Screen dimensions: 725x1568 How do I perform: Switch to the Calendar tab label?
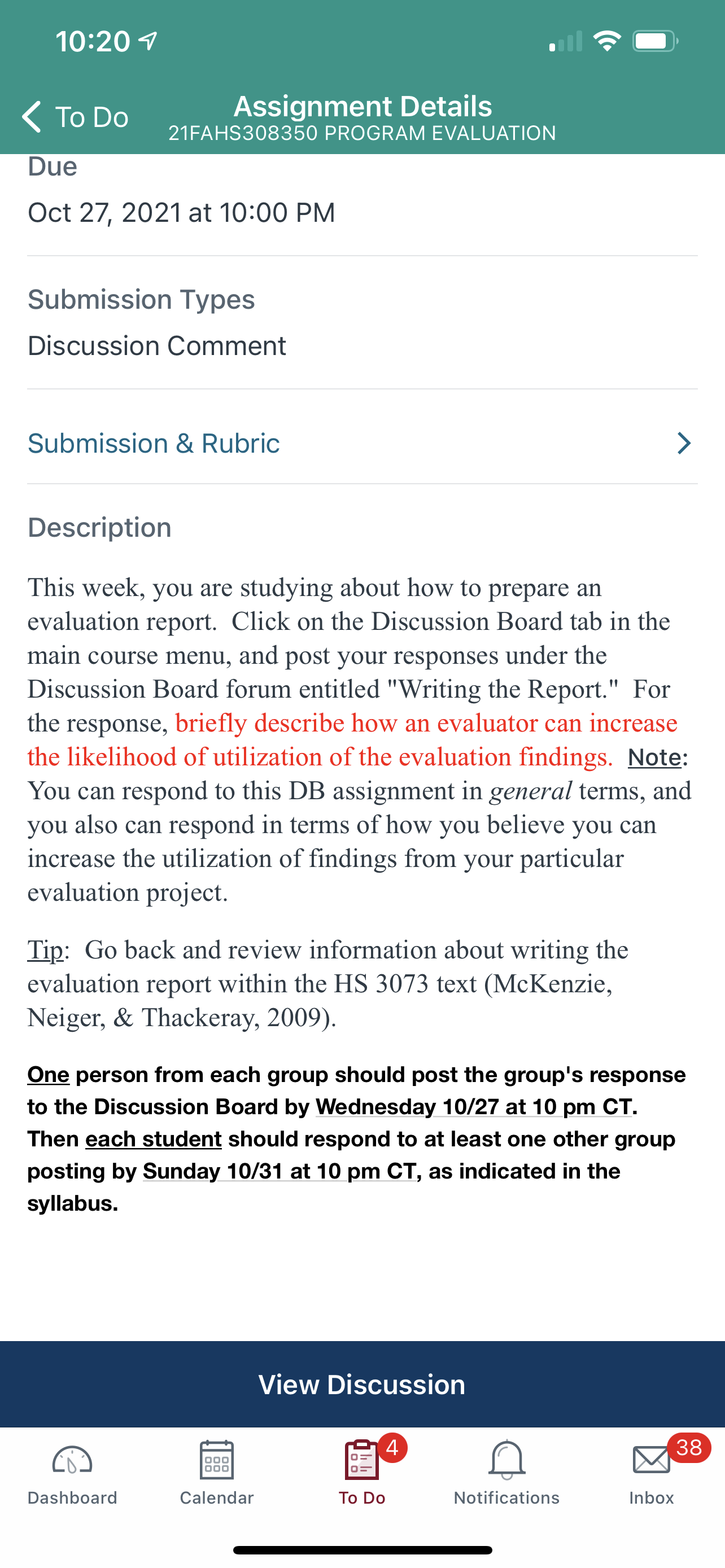217,1497
